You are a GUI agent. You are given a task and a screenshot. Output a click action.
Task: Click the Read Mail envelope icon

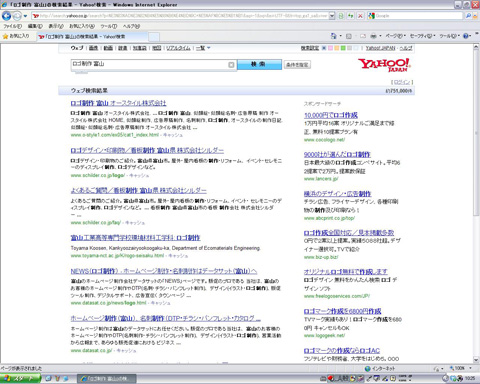(x=363, y=36)
